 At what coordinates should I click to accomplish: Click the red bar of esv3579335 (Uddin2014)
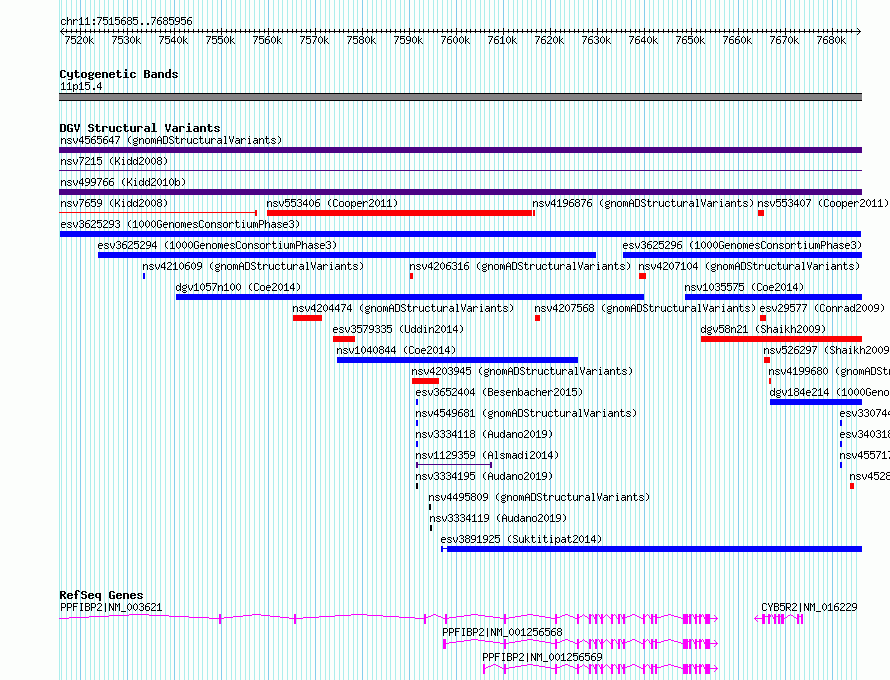(344, 339)
